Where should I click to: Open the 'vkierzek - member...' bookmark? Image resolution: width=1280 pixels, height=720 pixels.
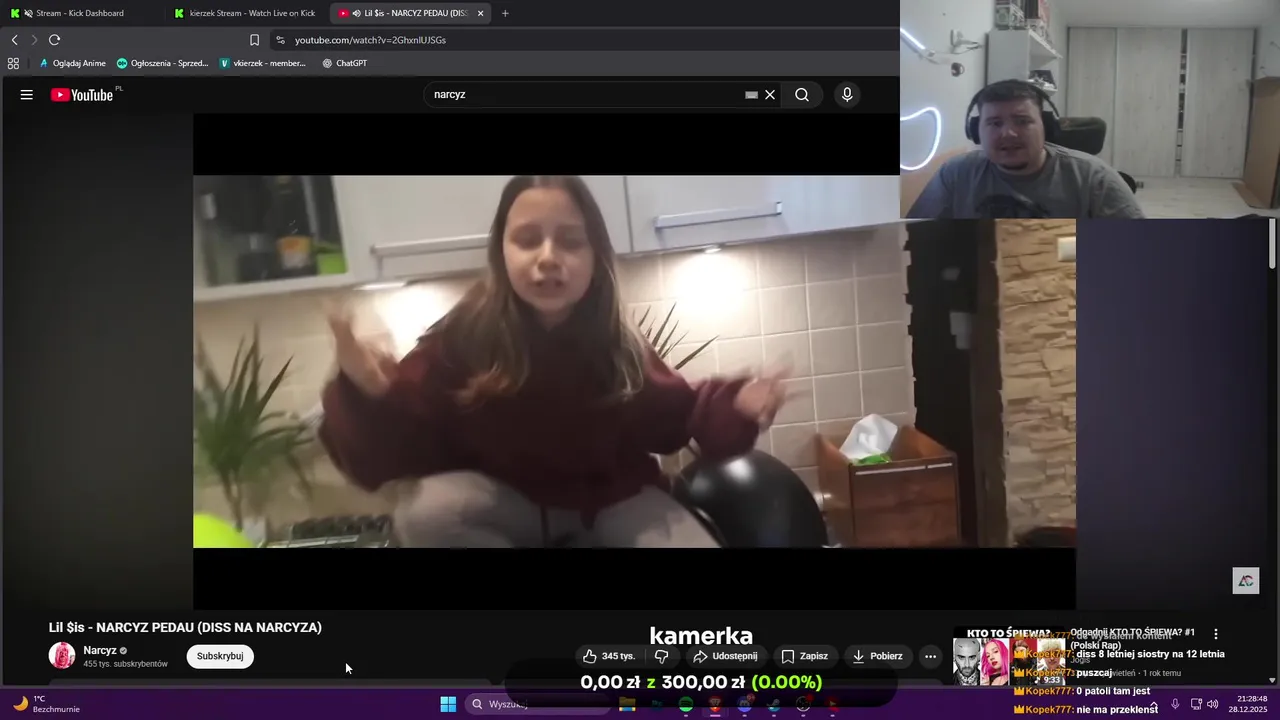click(263, 63)
